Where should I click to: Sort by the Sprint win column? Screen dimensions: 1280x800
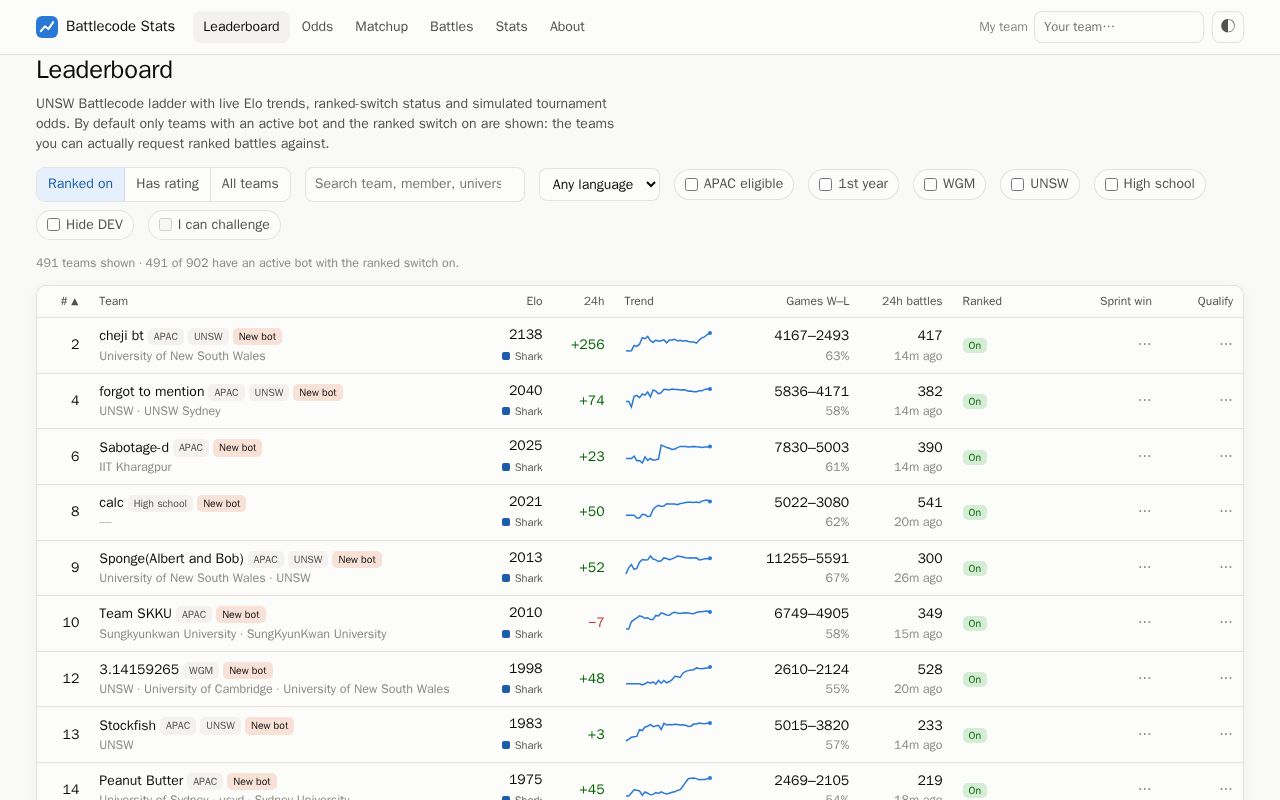(x=1125, y=301)
